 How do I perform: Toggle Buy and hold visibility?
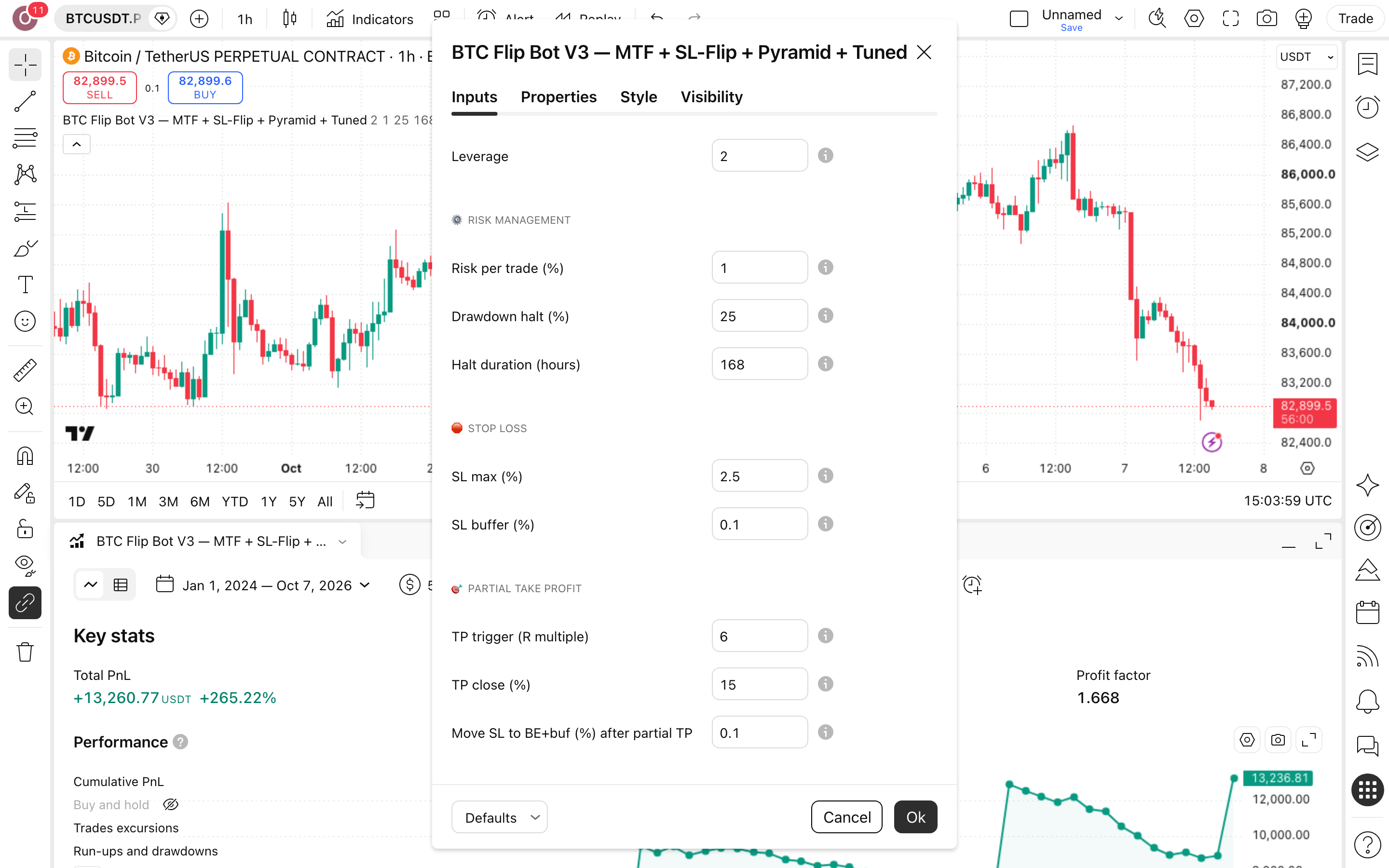170,804
